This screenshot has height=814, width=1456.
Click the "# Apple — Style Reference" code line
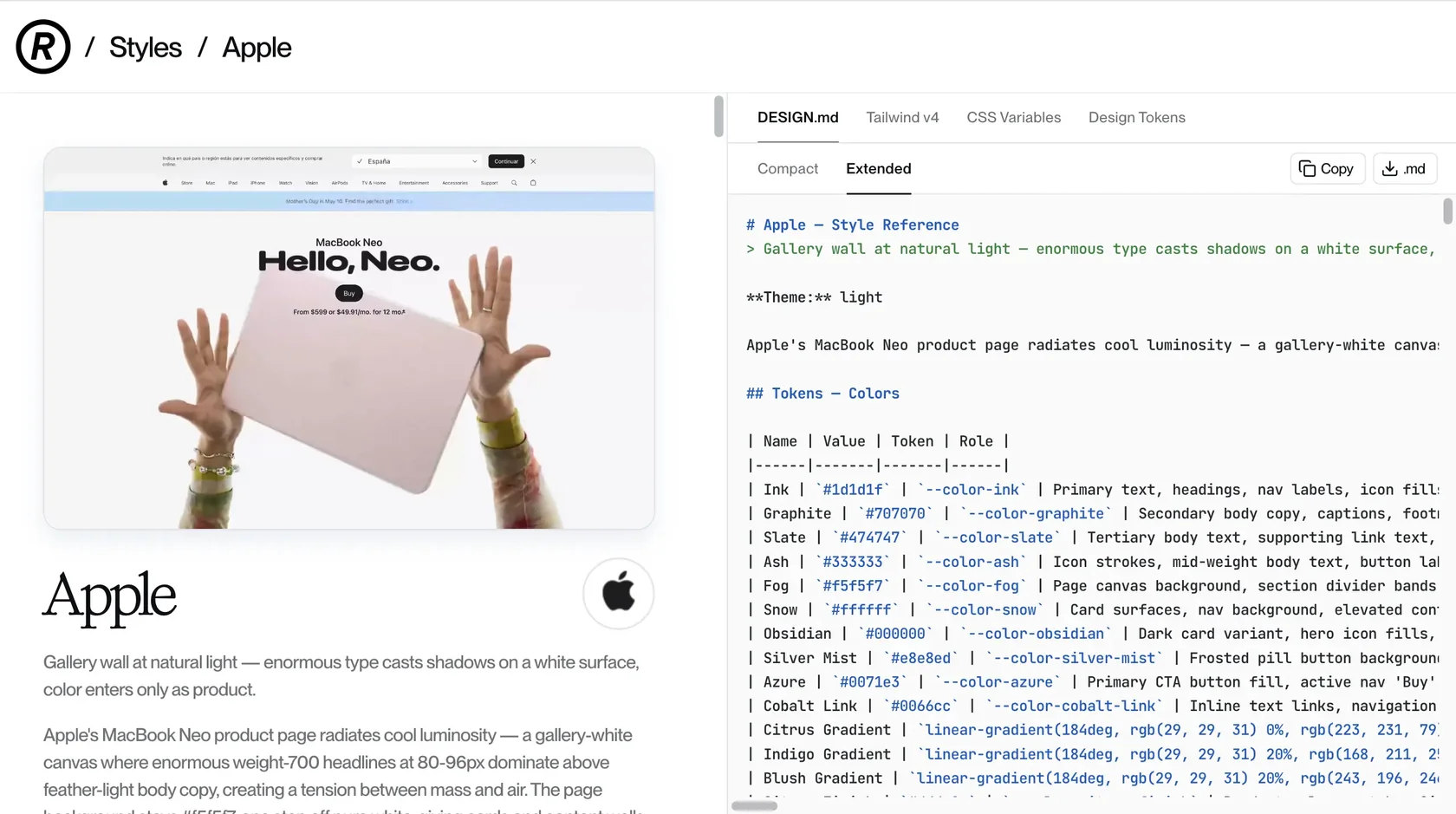[853, 225]
